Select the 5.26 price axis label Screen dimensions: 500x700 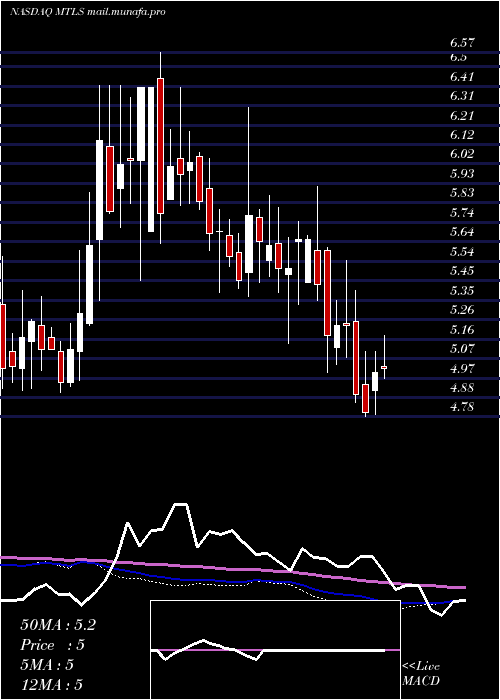(x=462, y=310)
